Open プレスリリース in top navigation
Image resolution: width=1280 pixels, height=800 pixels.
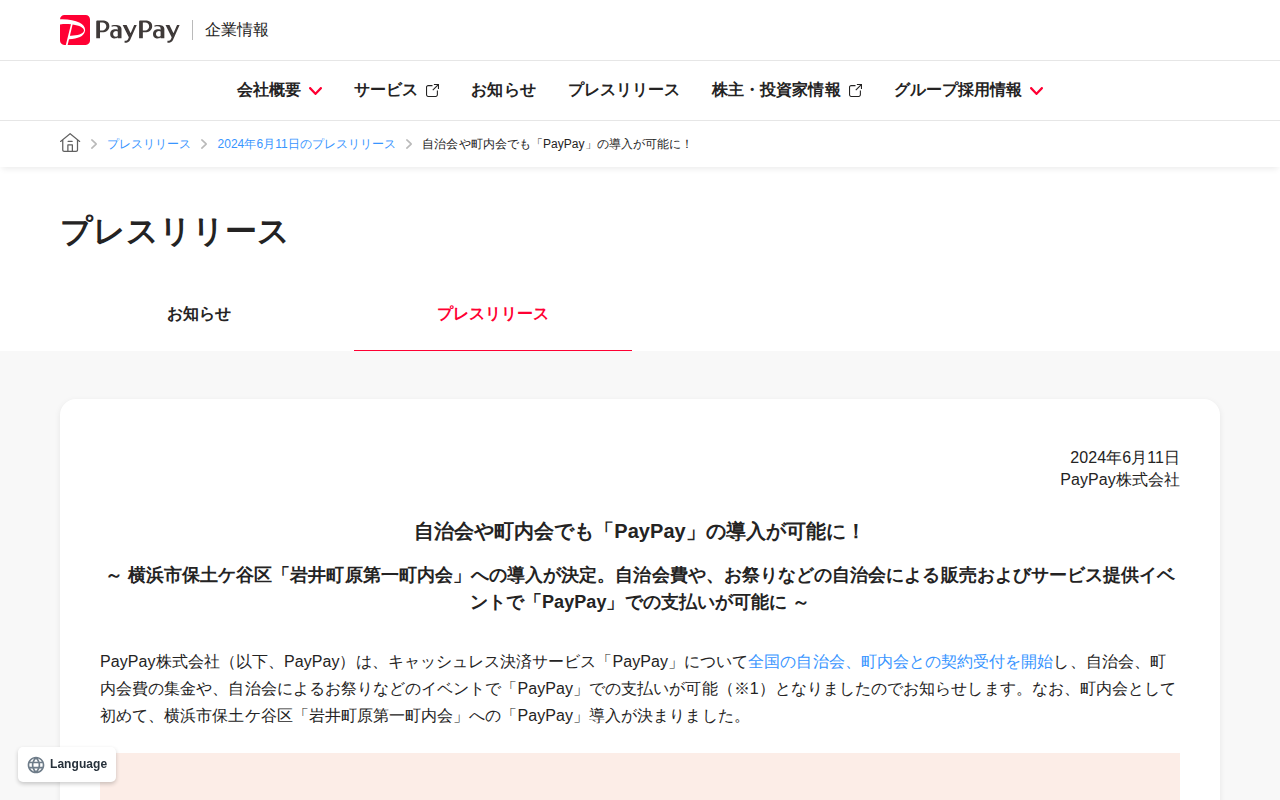point(624,90)
